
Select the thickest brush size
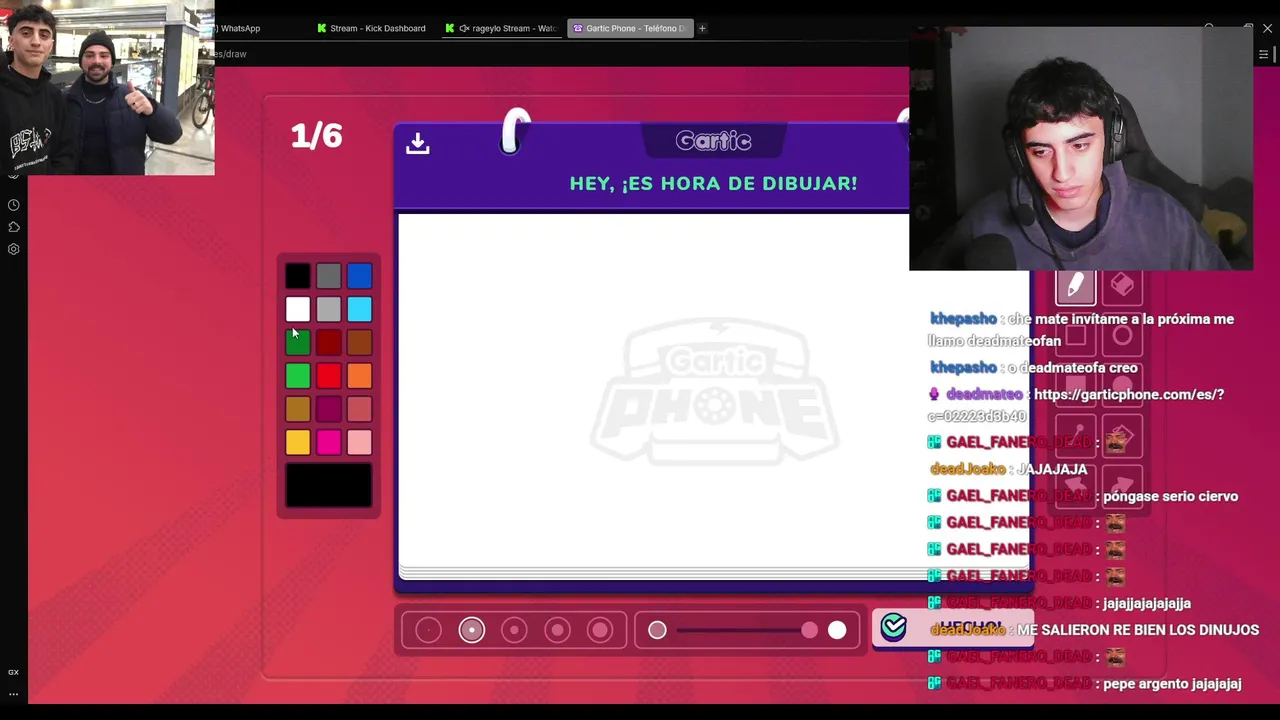(x=600, y=630)
